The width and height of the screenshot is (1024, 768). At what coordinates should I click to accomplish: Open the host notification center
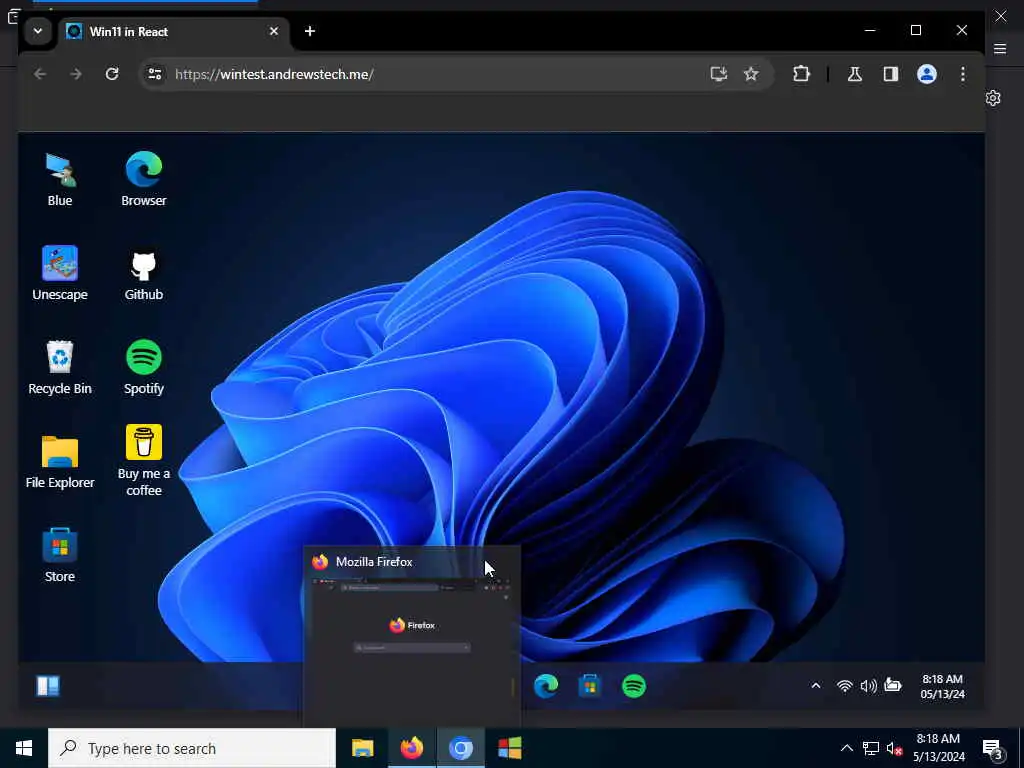(x=993, y=749)
